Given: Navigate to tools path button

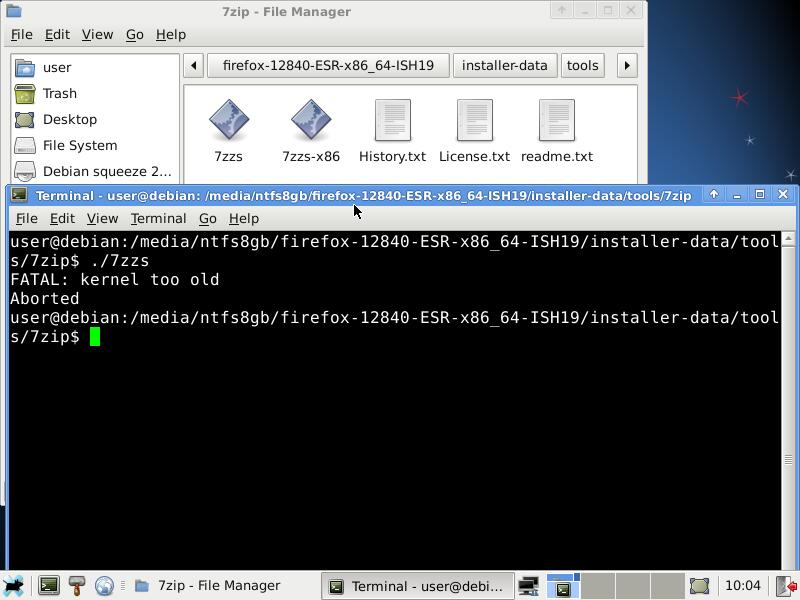Looking at the screenshot, I should tap(582, 66).
